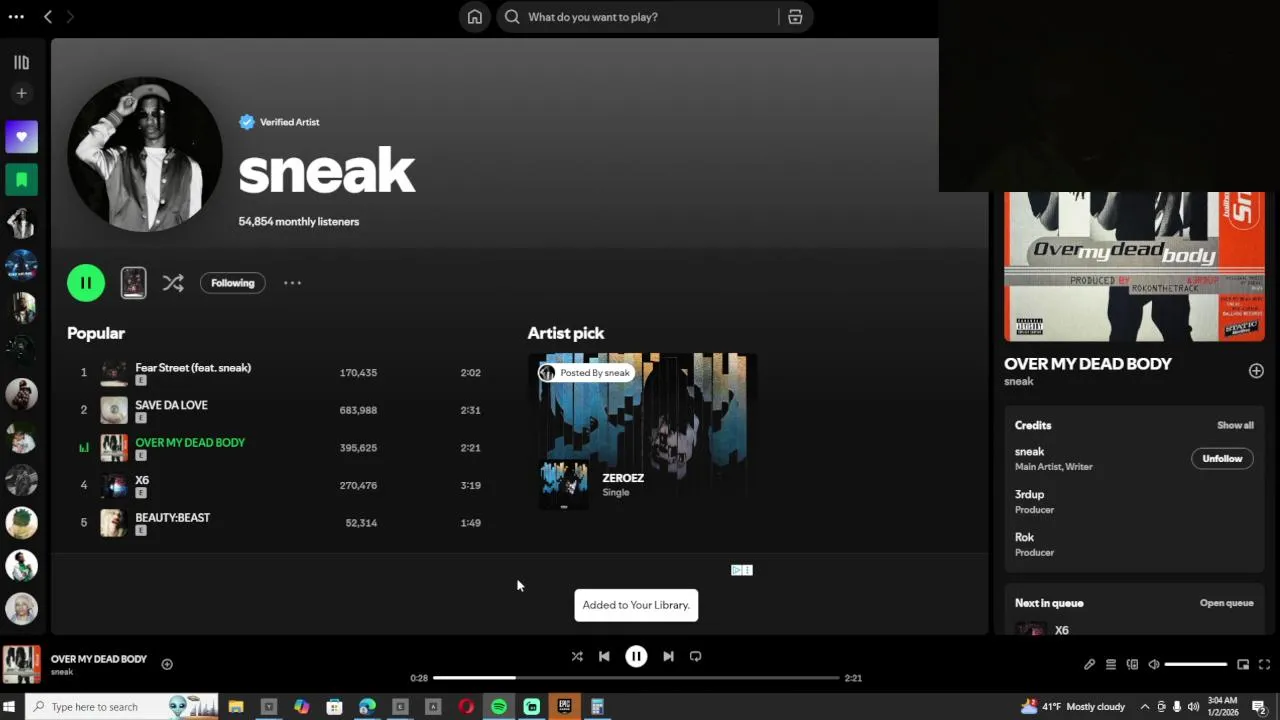The width and height of the screenshot is (1280, 720).
Task: Open the queue via Open queue link
Action: tap(1226, 603)
